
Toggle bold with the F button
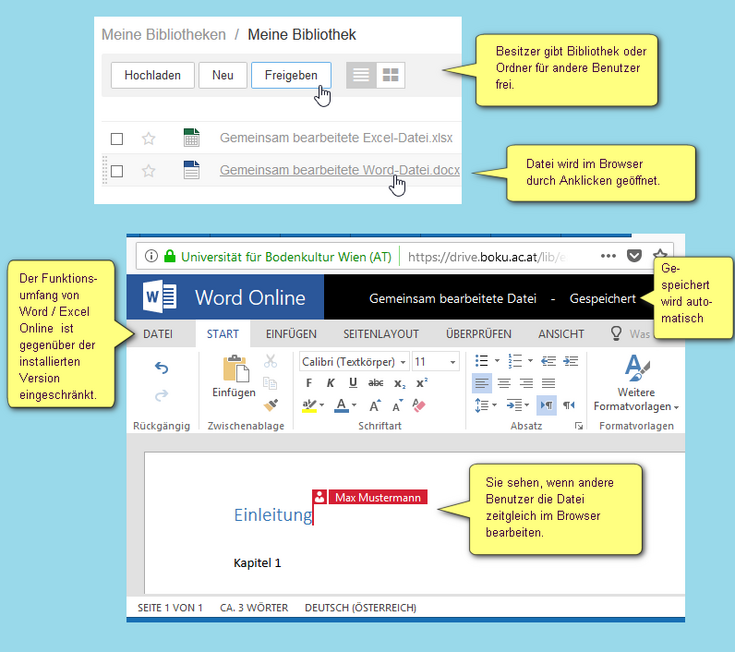point(309,383)
